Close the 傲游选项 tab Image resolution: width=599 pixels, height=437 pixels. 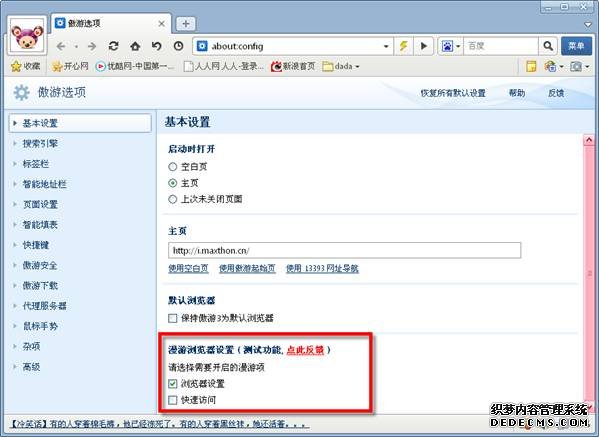(x=162, y=24)
